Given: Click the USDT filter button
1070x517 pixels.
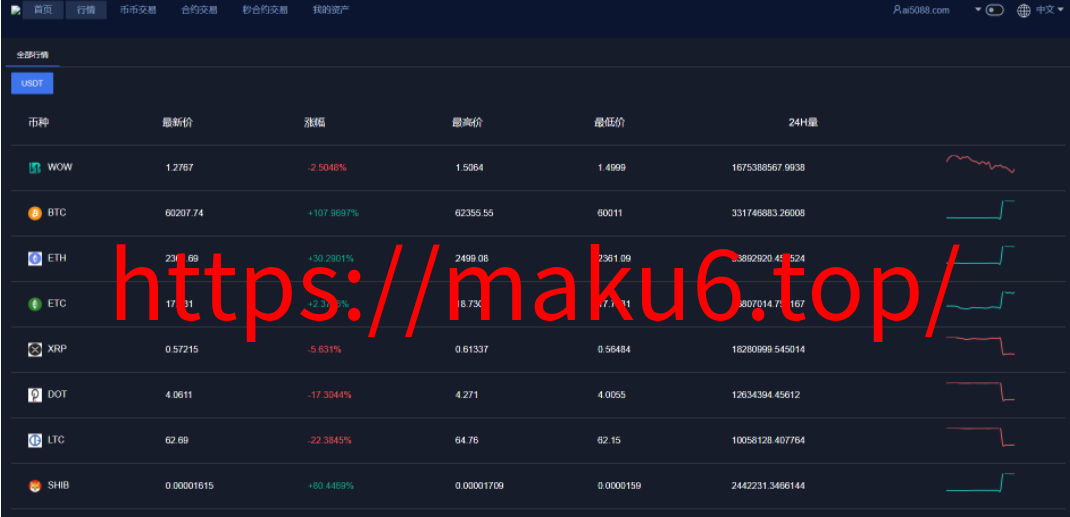Looking at the screenshot, I should pyautogui.click(x=32, y=83).
